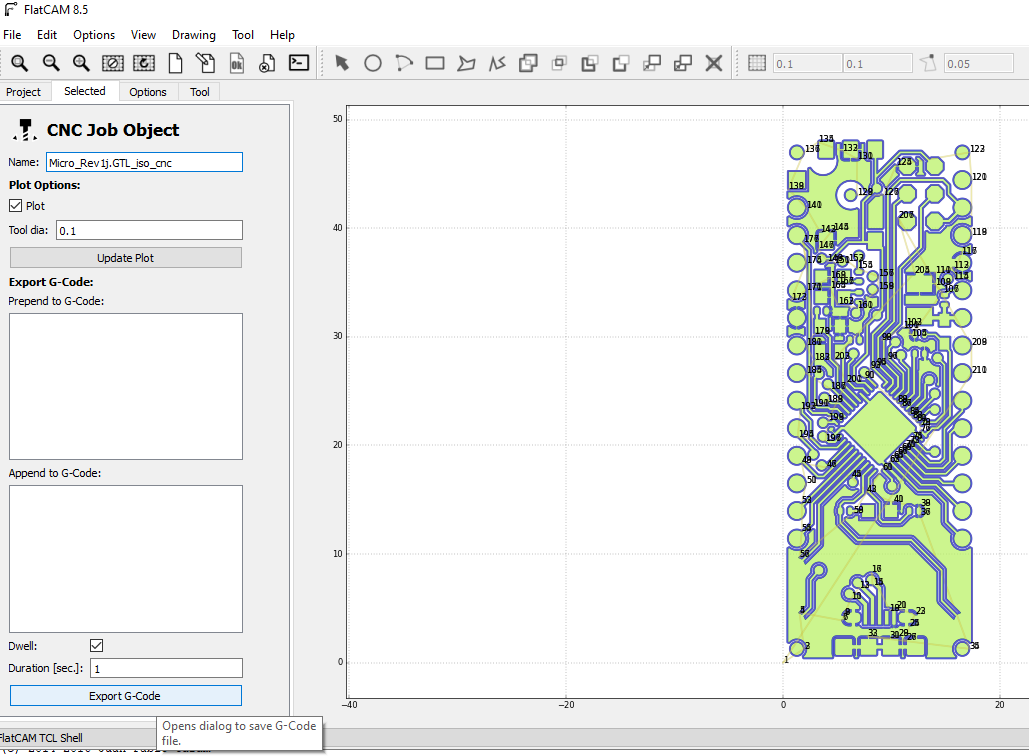Click the Move Objects icon

pos(652,63)
